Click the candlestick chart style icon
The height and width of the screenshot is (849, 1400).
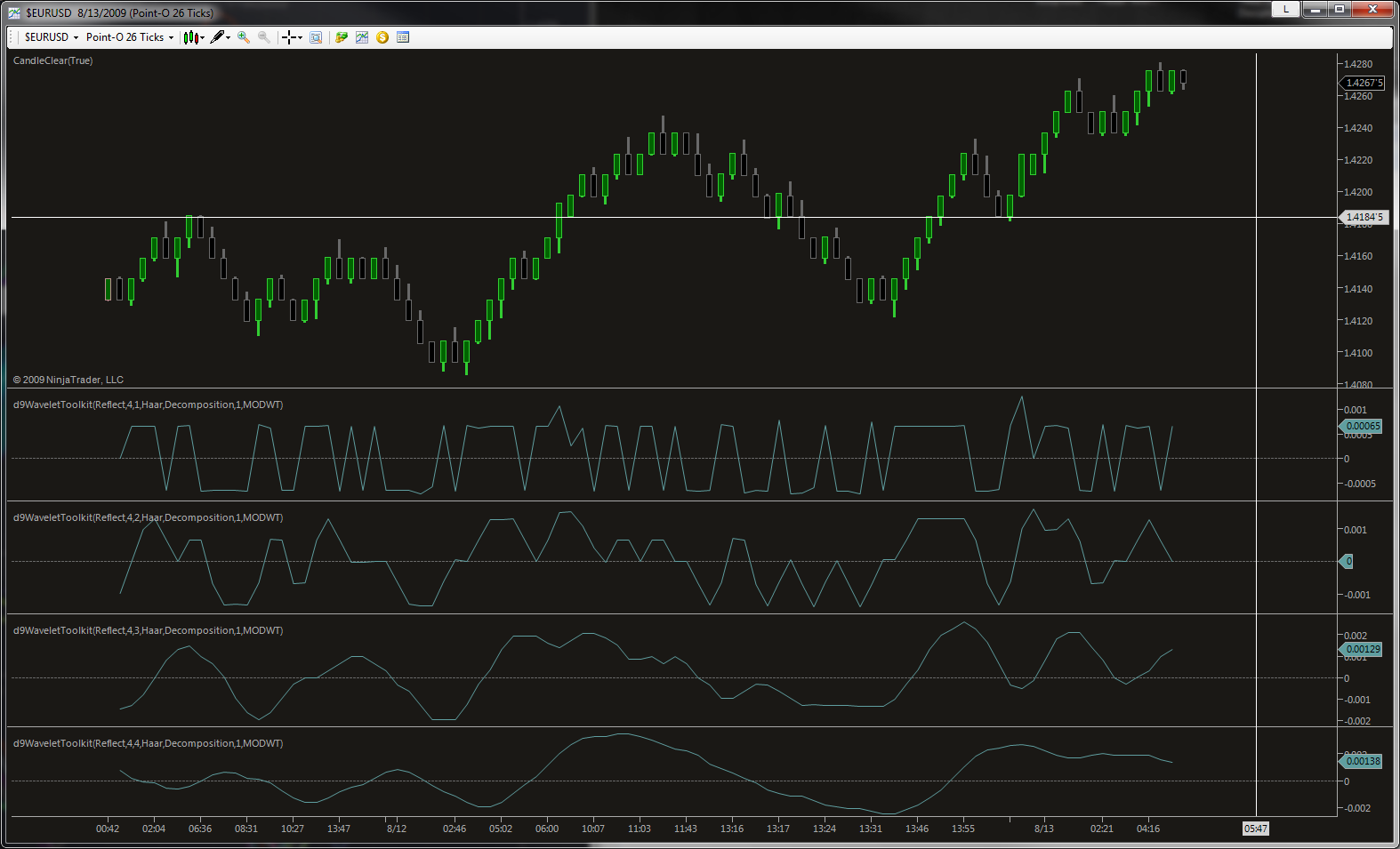[190, 37]
